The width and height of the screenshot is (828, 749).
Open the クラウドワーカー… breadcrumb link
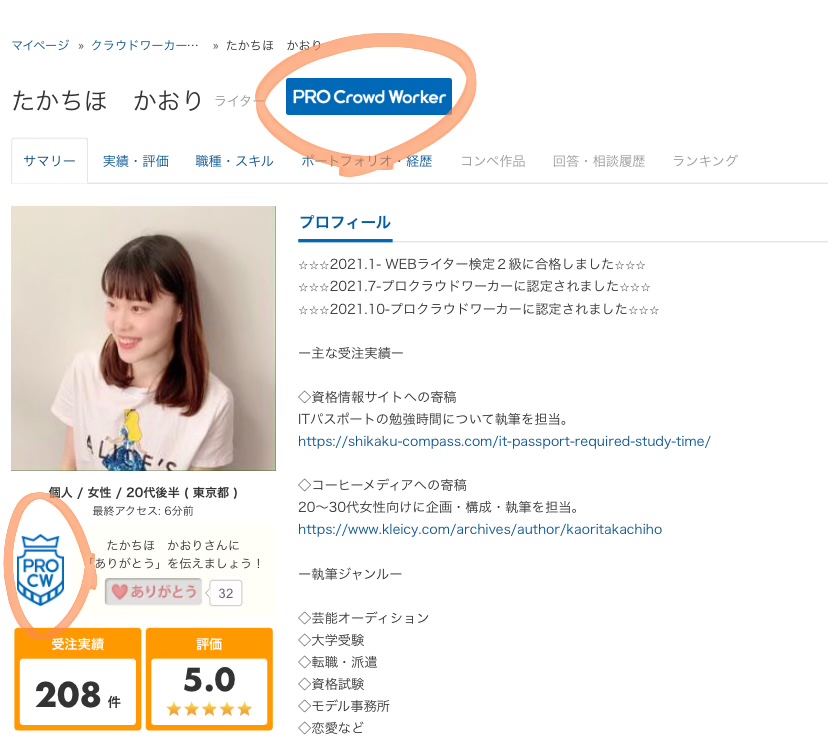145,45
